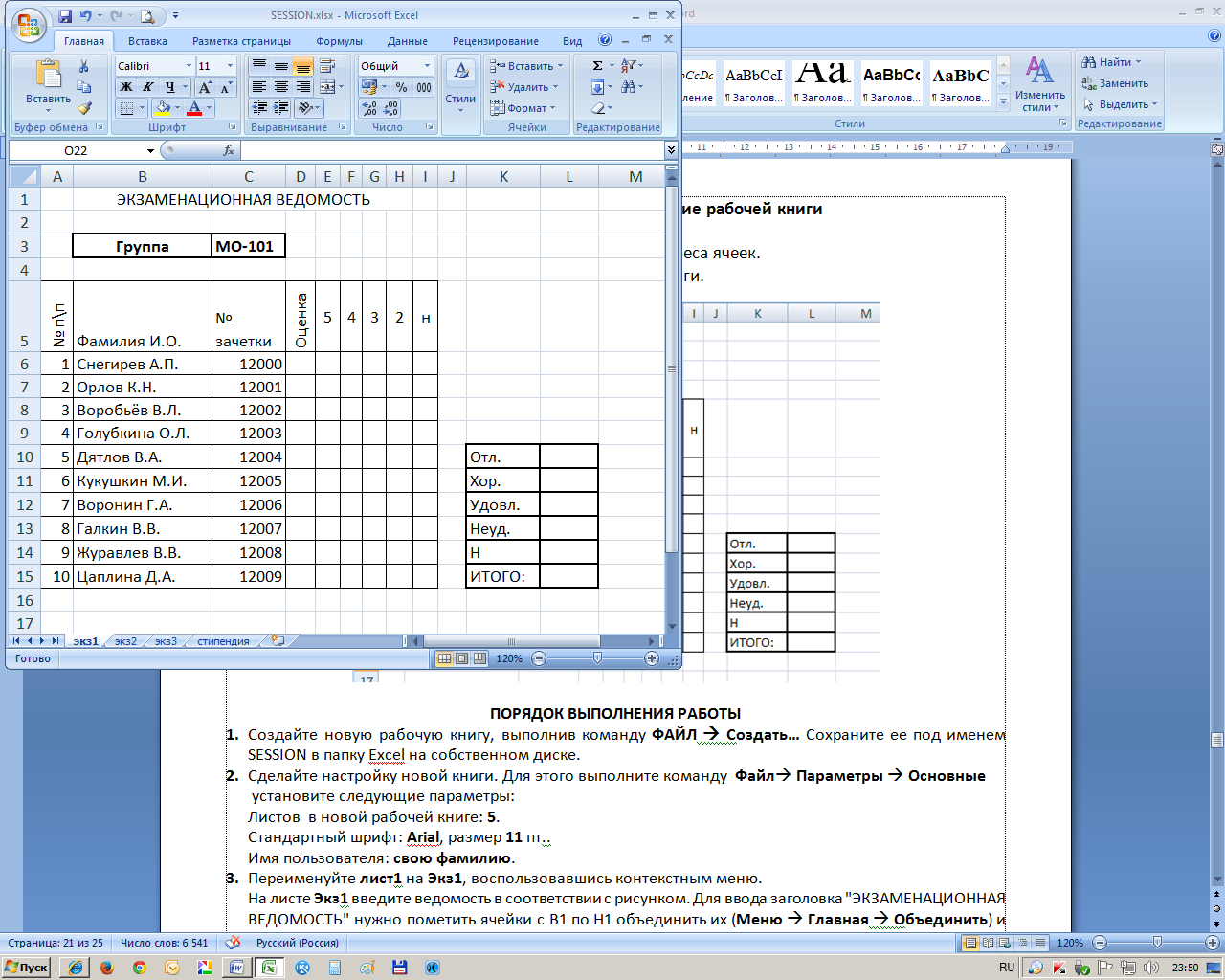The image size is (1225, 980).
Task: Pick the yellow fill color button
Action: click(x=162, y=108)
